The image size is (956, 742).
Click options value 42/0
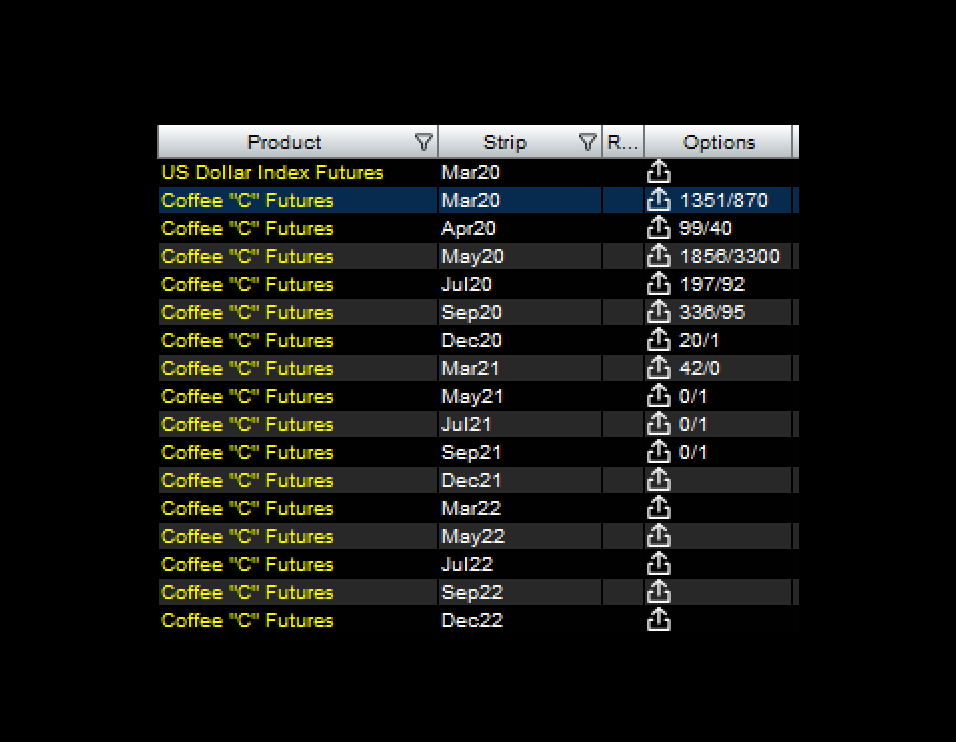(699, 369)
